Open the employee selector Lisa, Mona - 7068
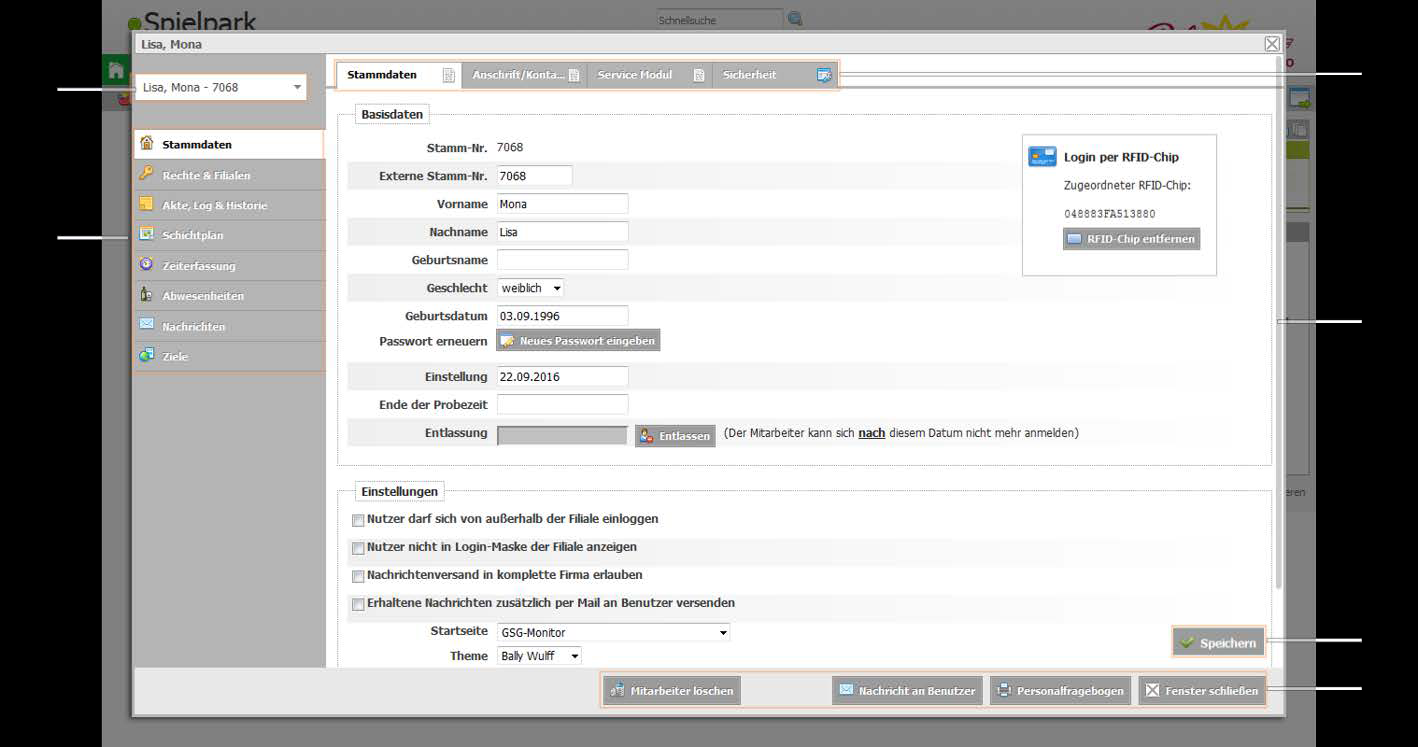 point(221,87)
